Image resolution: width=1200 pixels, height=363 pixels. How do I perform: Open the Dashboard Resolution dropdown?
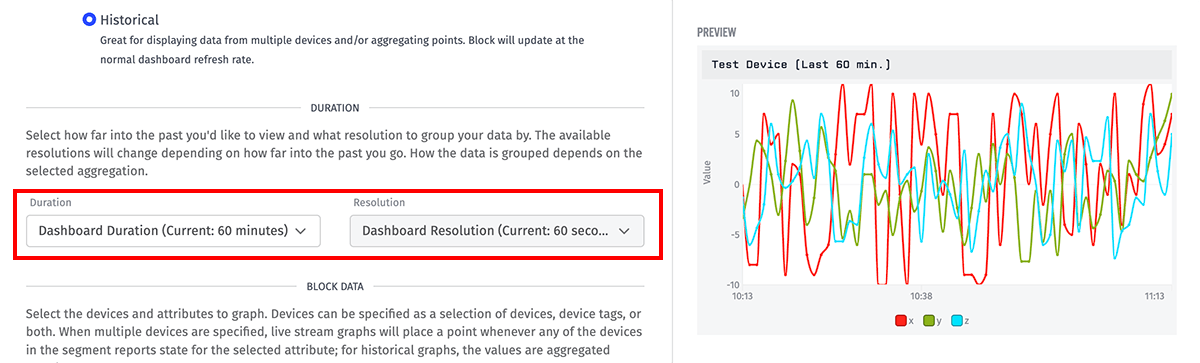[x=497, y=231]
